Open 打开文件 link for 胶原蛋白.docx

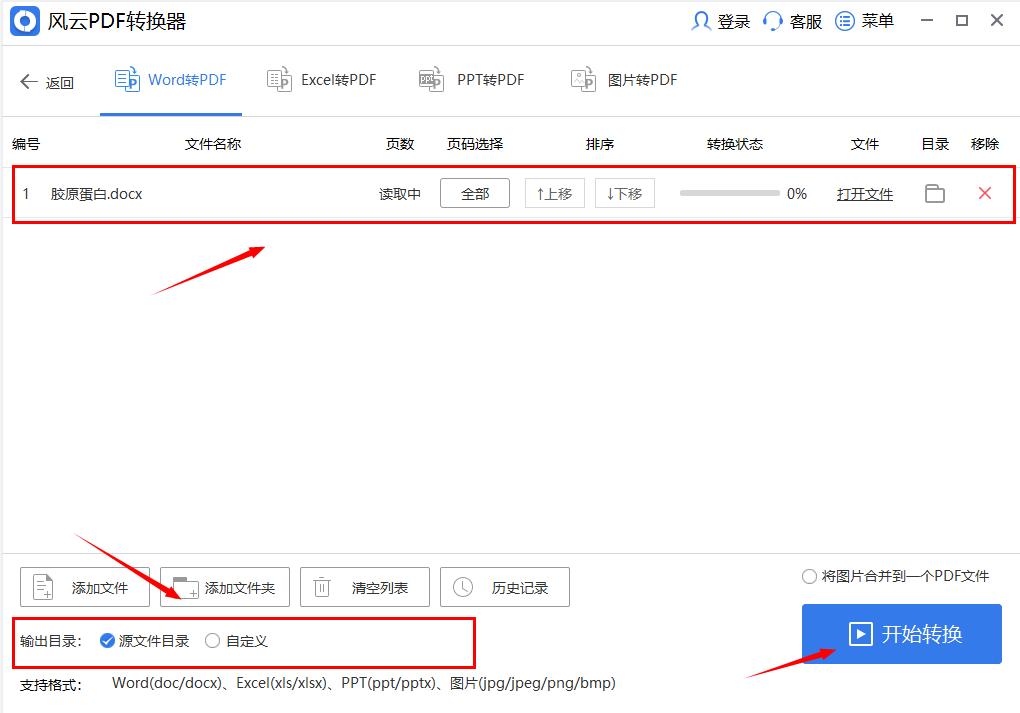tap(864, 194)
